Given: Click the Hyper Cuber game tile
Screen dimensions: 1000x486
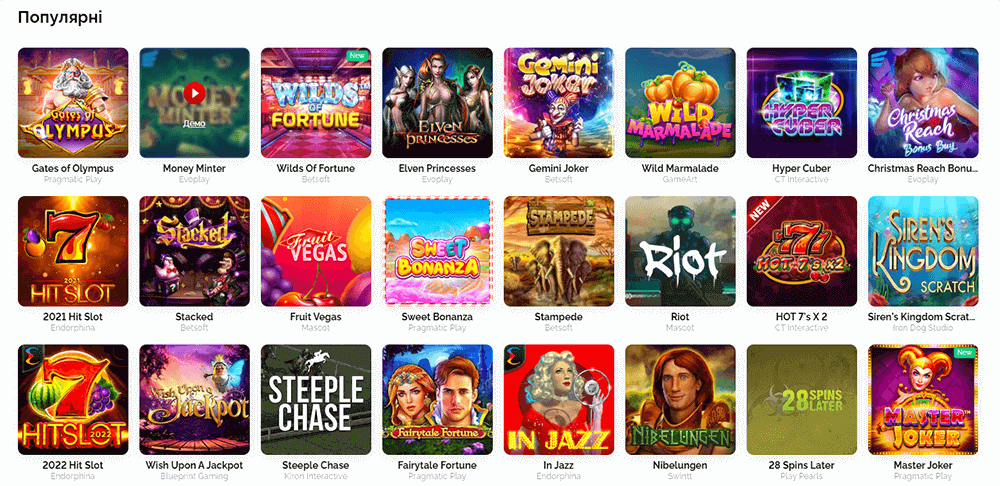Looking at the screenshot, I should click(x=802, y=103).
